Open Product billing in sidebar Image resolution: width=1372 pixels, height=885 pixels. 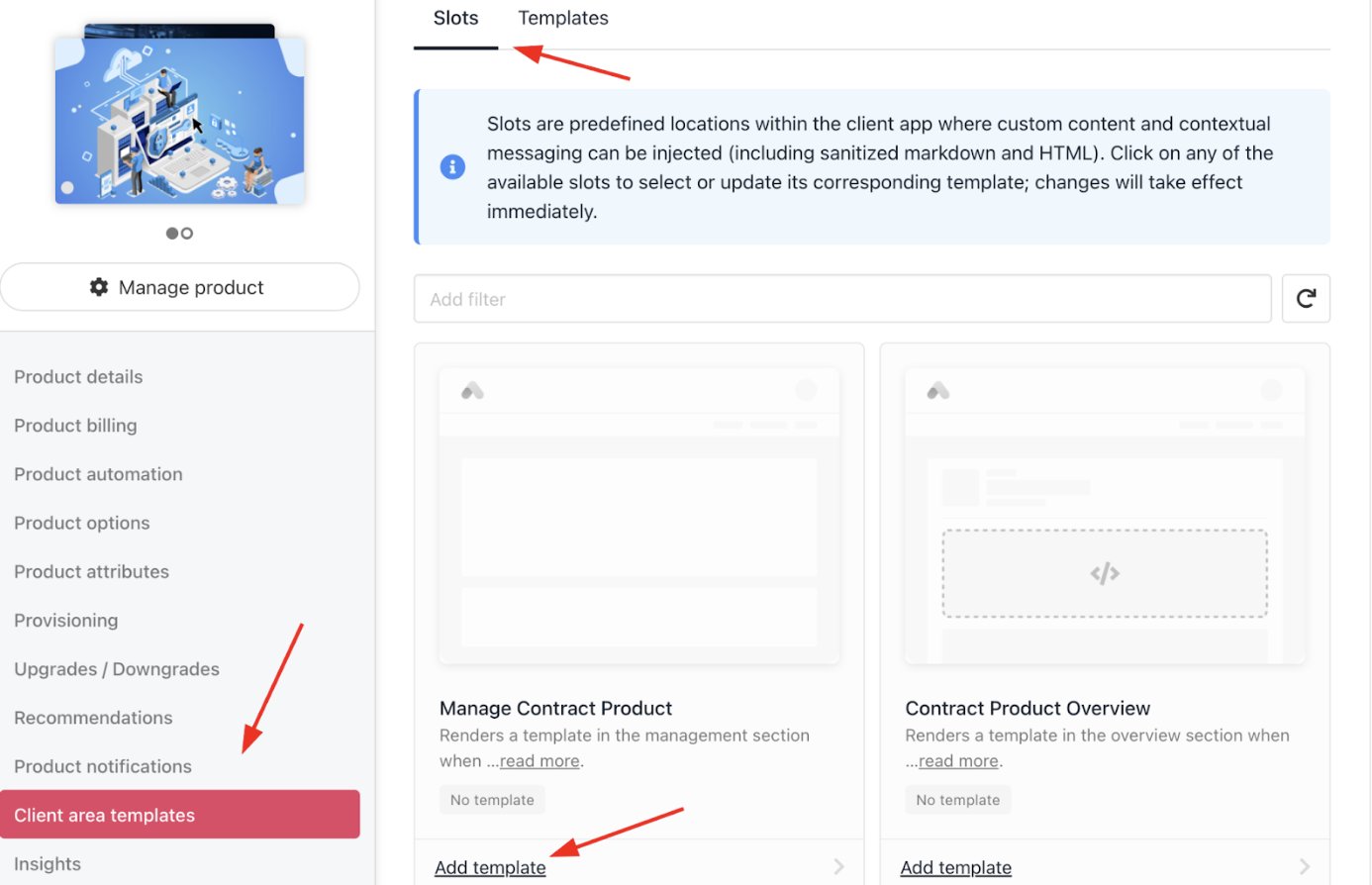[x=75, y=426]
